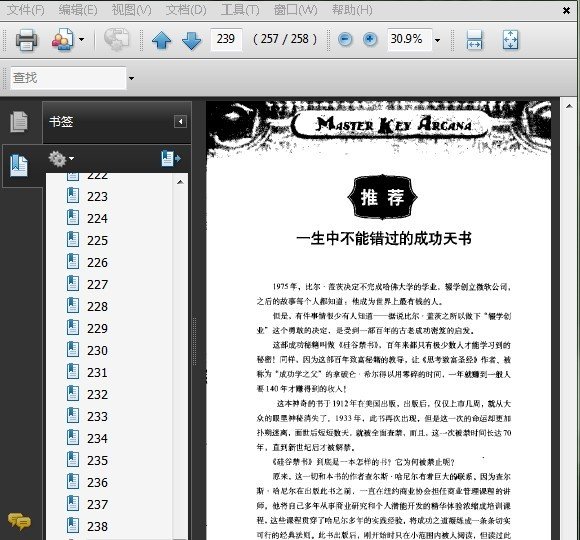Viewport: 580px width, 540px height.
Task: Collapse the 书签 panel with arrow button
Action: 180,122
